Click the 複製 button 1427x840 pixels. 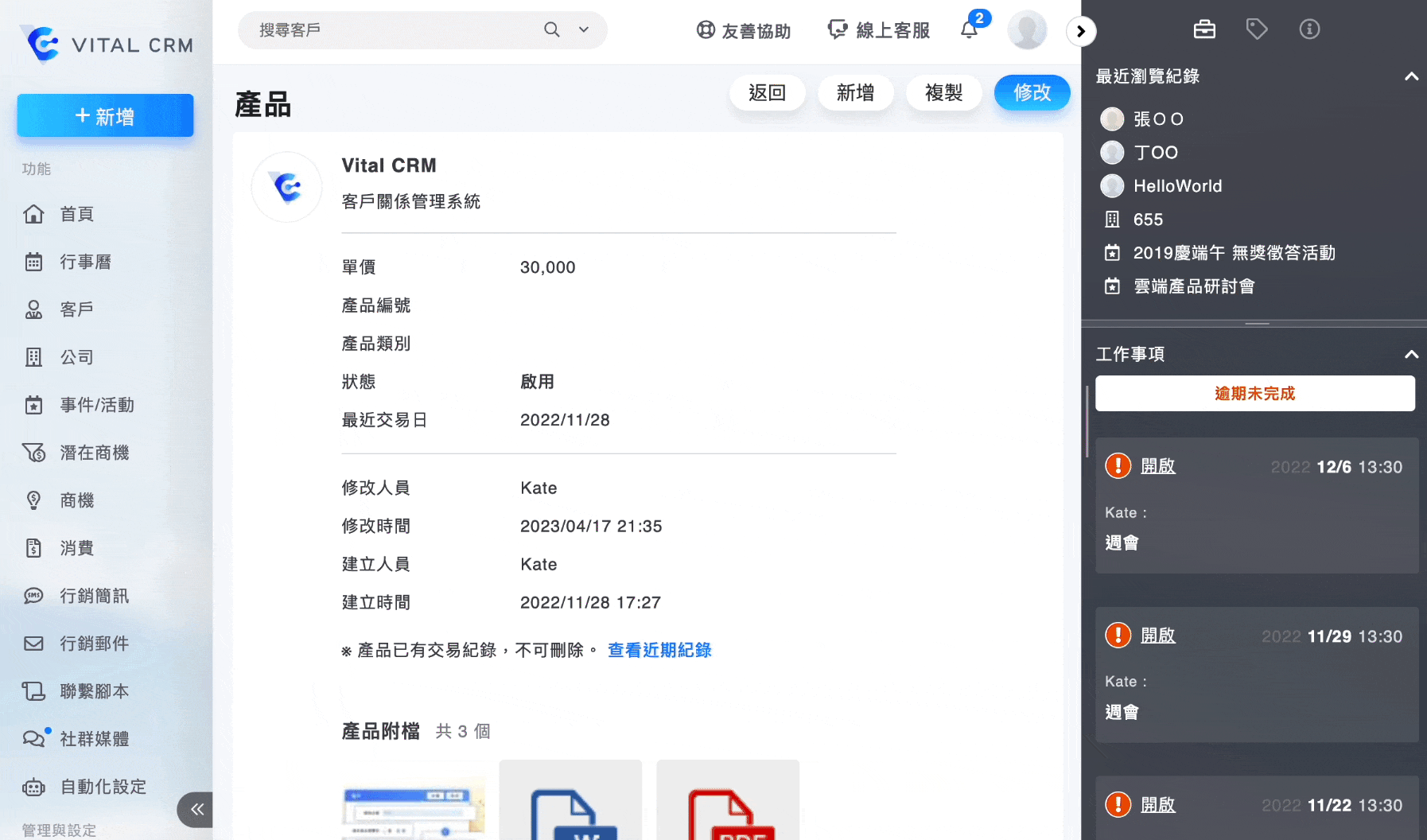point(944,93)
